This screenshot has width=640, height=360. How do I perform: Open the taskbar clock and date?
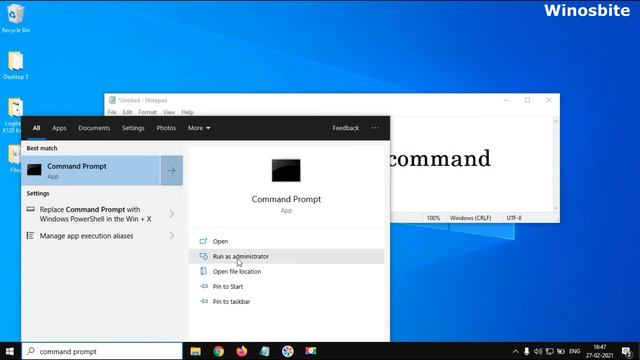point(600,351)
